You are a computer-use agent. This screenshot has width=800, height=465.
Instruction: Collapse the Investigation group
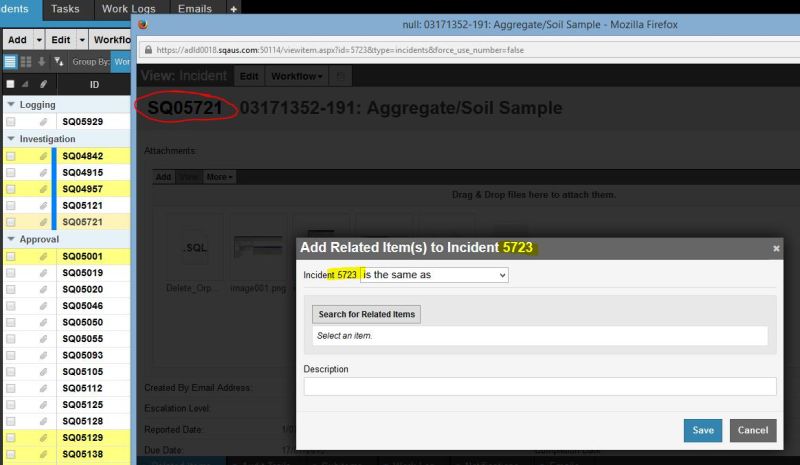click(x=11, y=139)
